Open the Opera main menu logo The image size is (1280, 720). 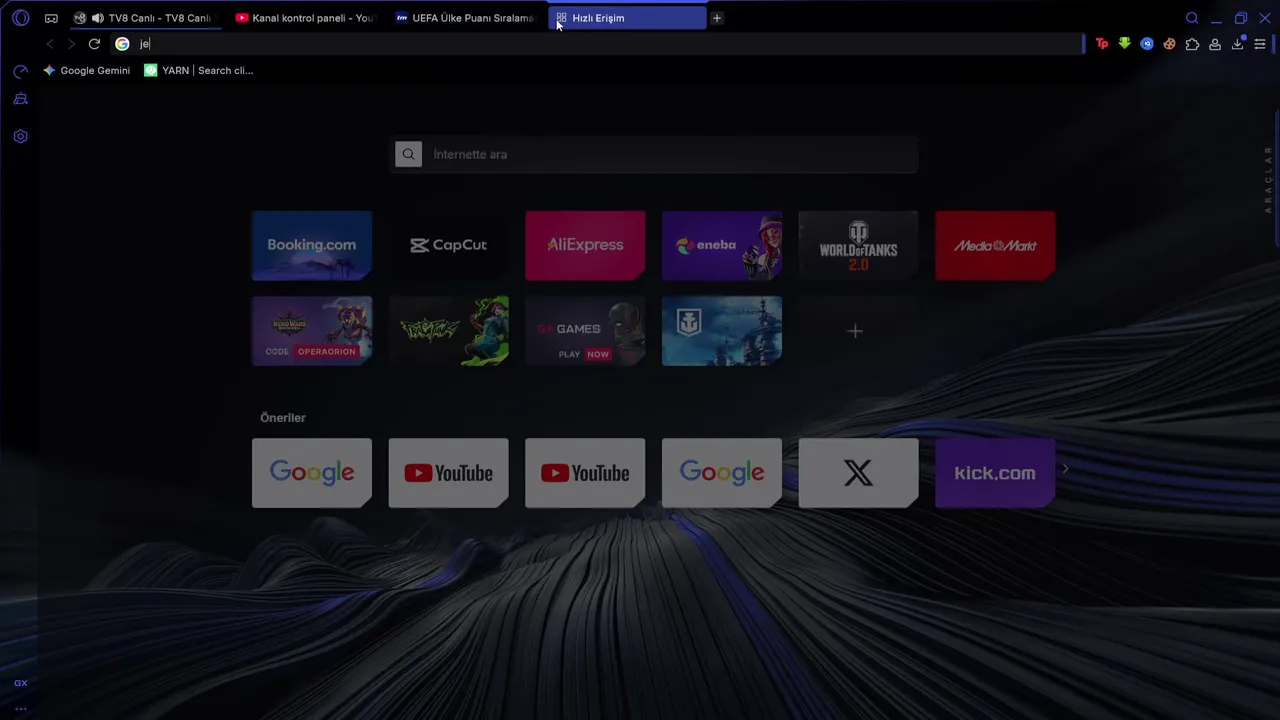[x=20, y=18]
